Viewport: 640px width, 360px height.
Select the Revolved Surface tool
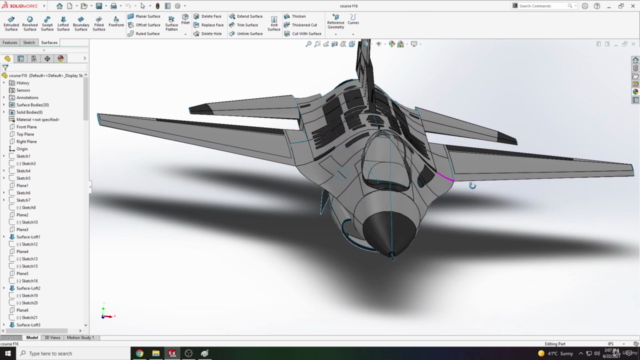[x=30, y=24]
